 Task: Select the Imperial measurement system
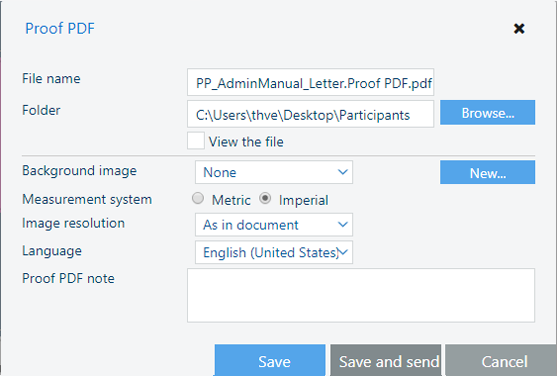pyautogui.click(x=265, y=198)
